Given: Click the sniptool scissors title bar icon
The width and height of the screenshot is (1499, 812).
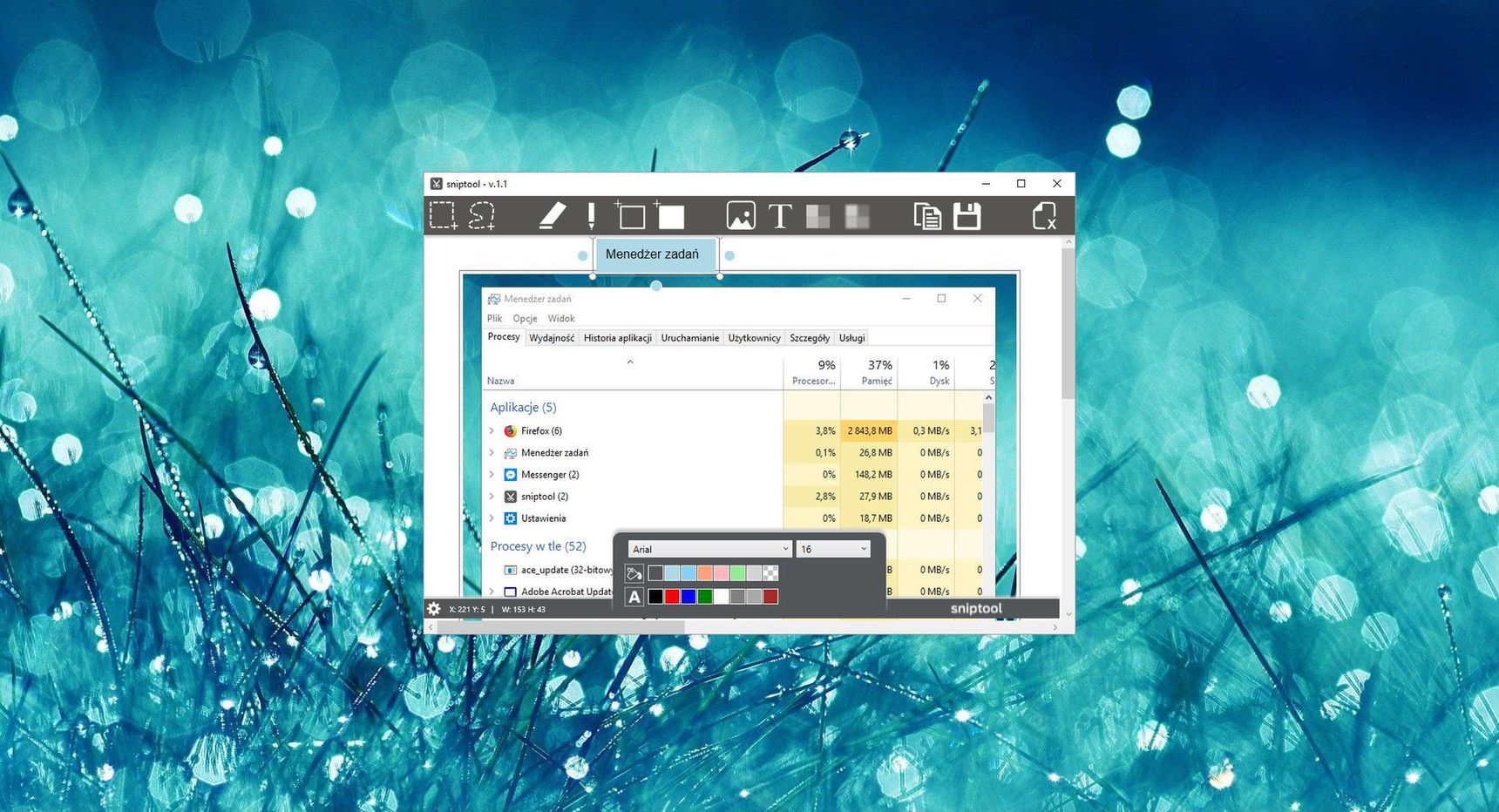Looking at the screenshot, I should pos(437,184).
